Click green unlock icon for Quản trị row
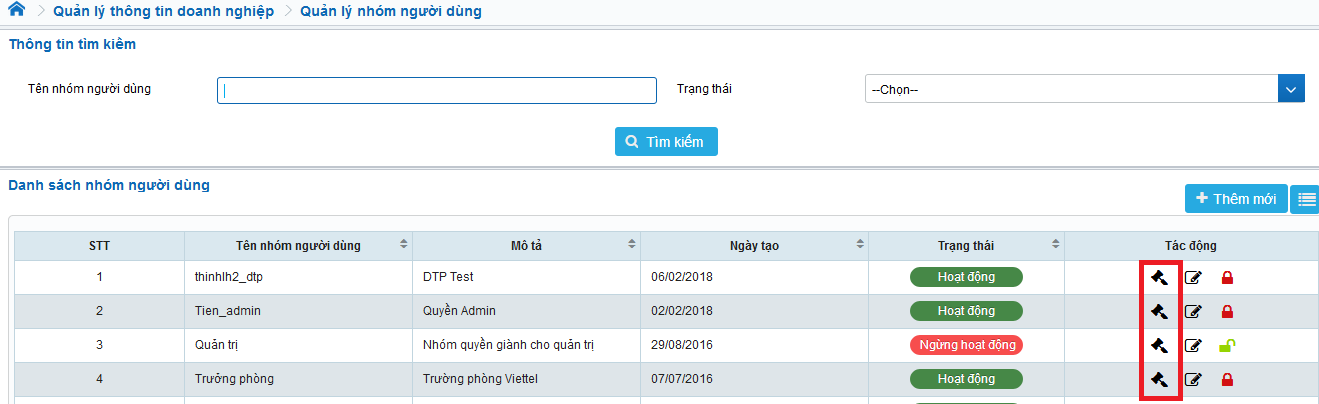Image resolution: width=1319 pixels, height=404 pixels. 1227,346
